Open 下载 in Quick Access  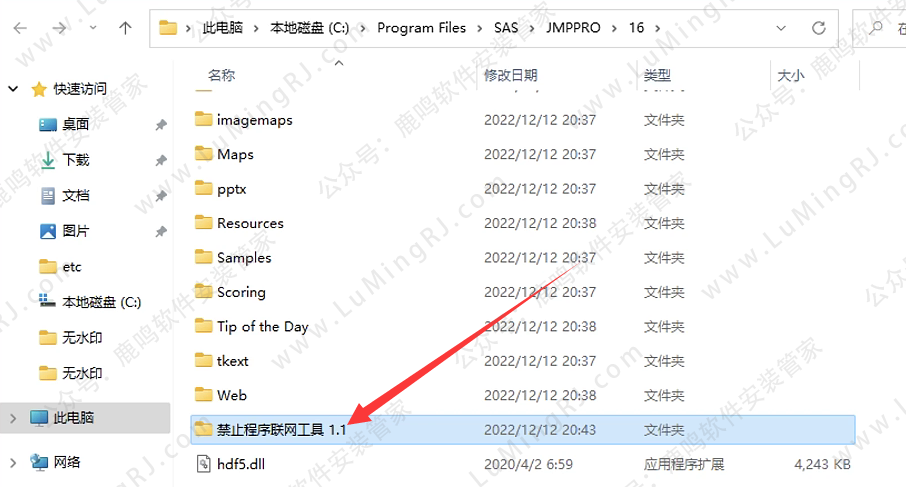(x=76, y=159)
